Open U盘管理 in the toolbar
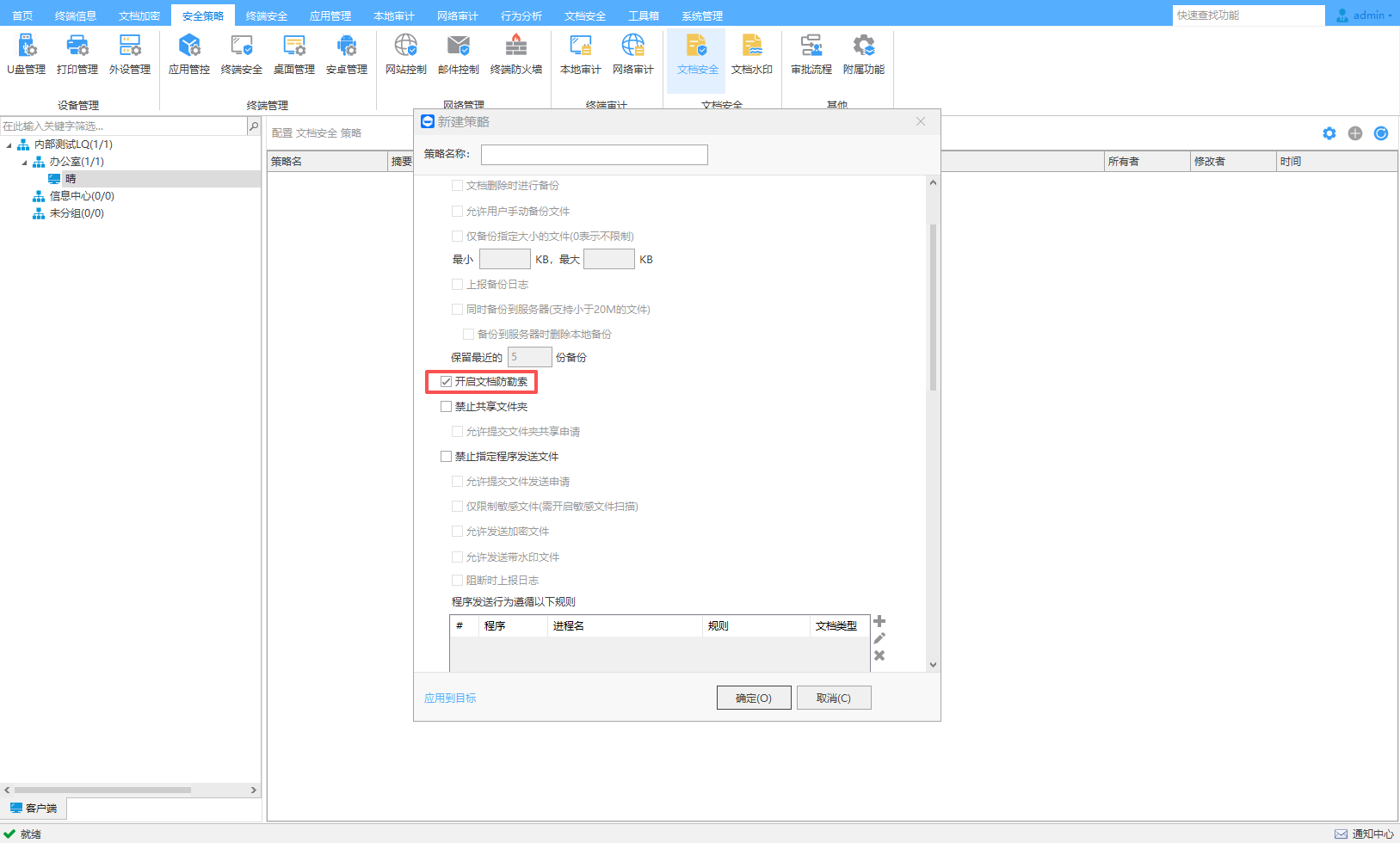The height and width of the screenshot is (843, 1400). click(26, 54)
